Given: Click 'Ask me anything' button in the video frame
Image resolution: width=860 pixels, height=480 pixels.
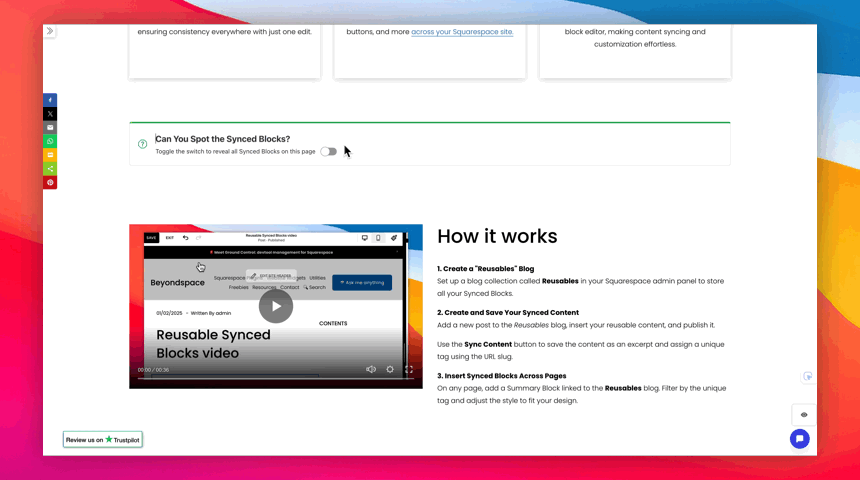Looking at the screenshot, I should click(x=362, y=283).
